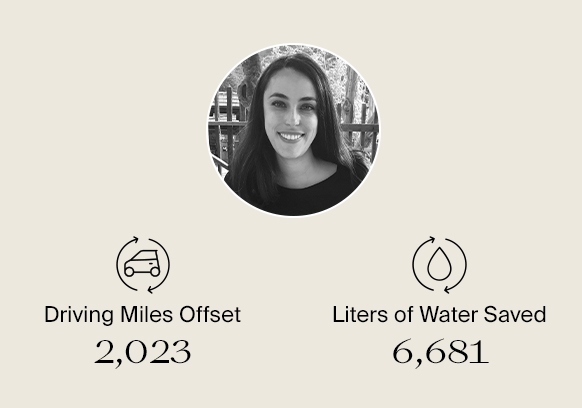Click the water droplet recycle icon
582x408 pixels.
[439, 265]
